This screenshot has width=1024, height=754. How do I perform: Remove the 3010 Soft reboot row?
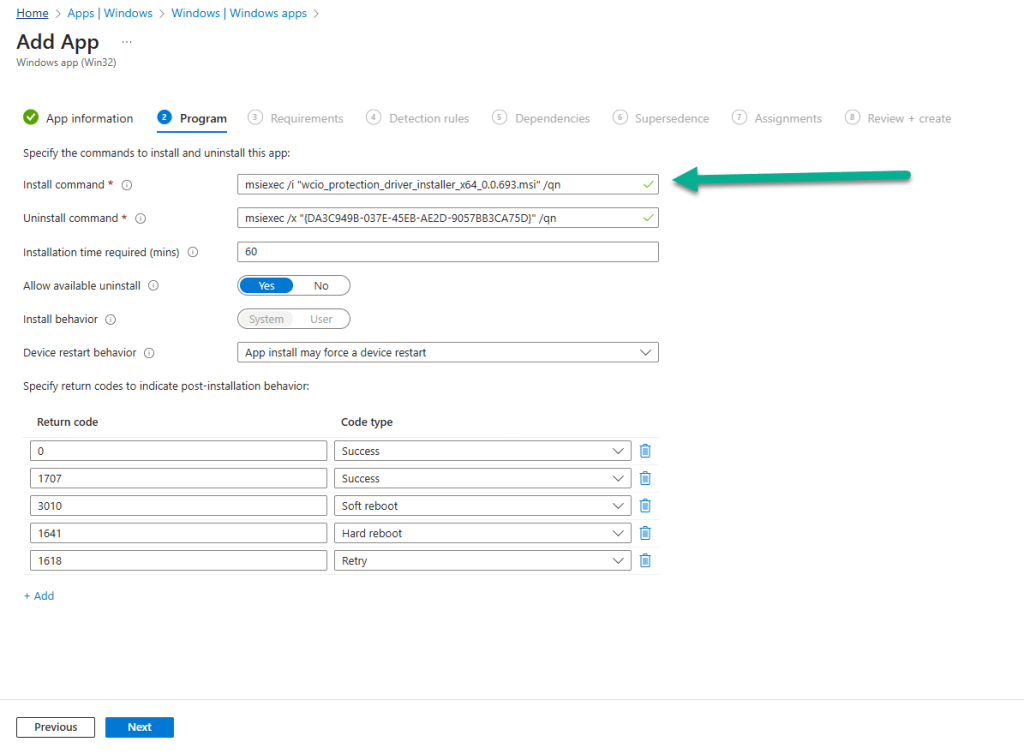[x=645, y=506]
